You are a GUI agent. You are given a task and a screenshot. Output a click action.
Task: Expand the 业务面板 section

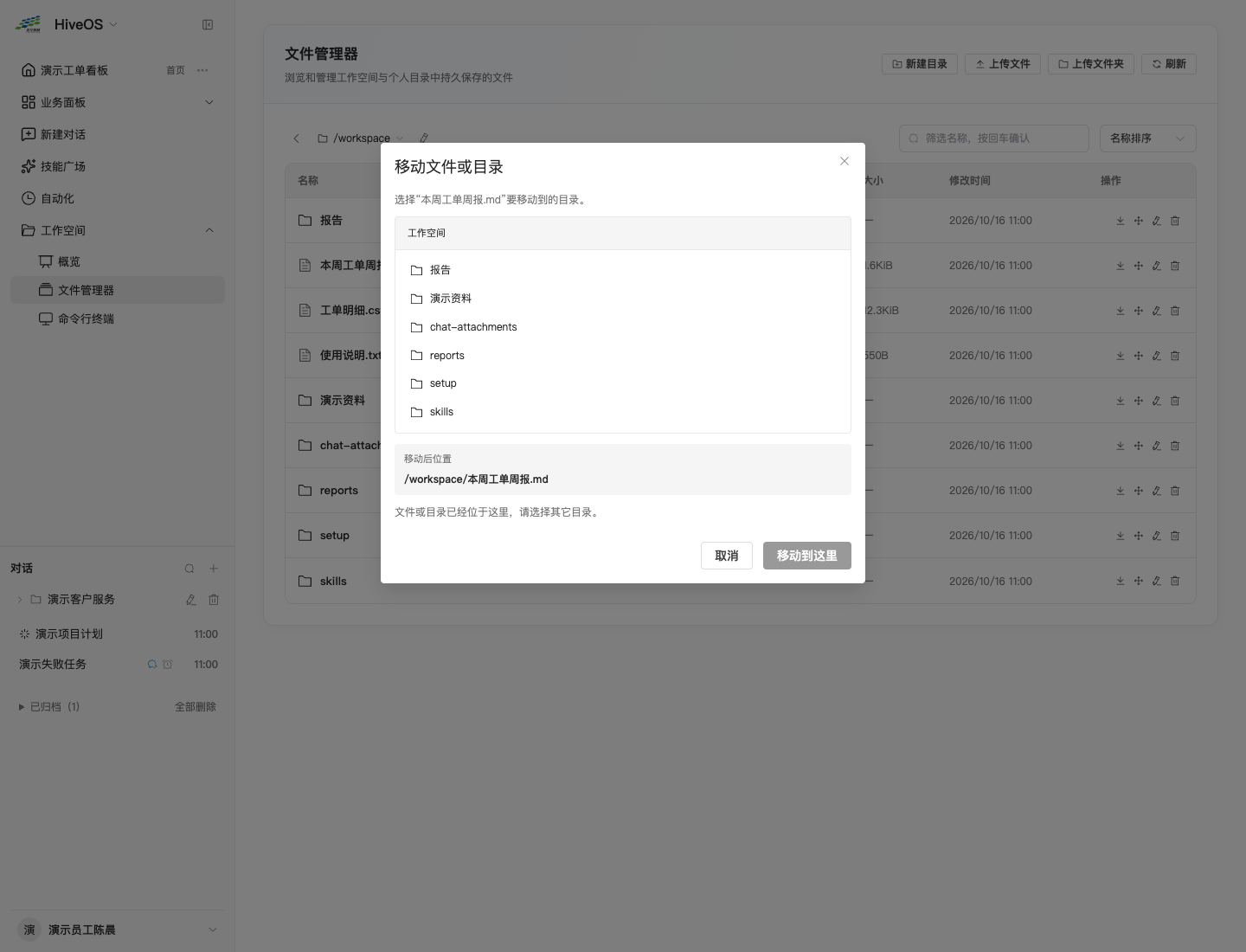coord(118,102)
